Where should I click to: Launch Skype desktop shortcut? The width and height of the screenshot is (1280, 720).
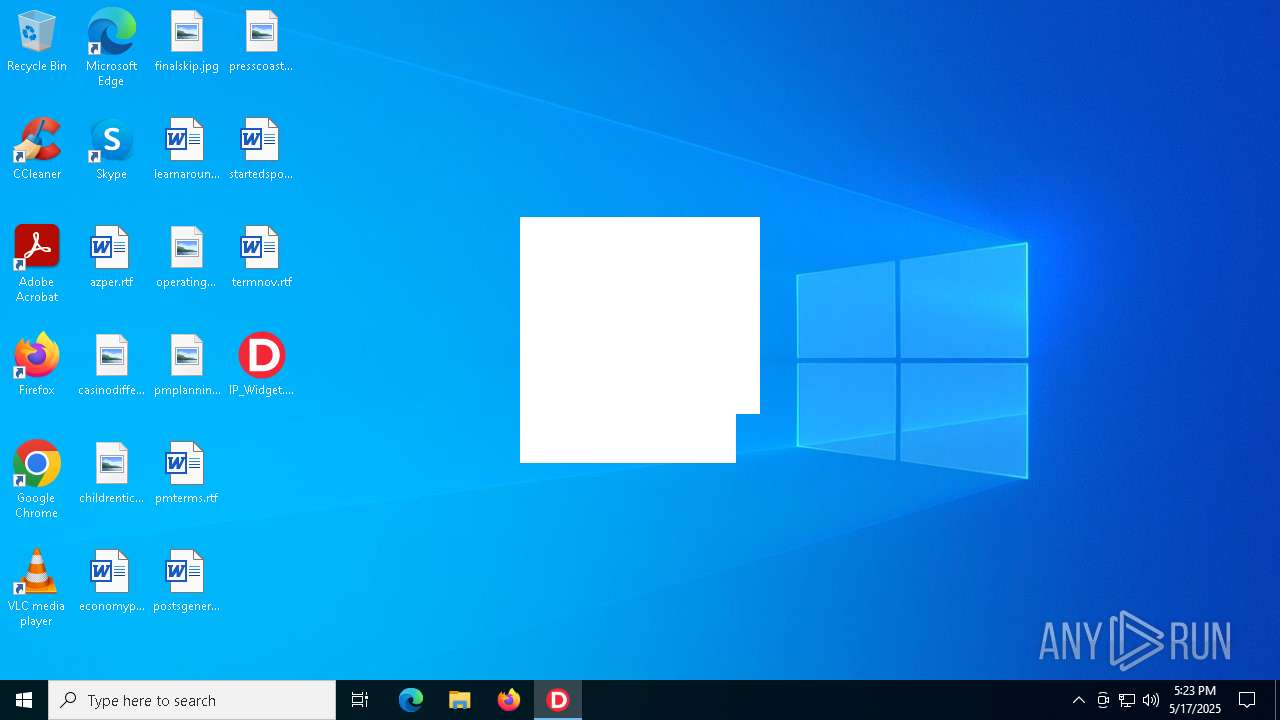point(111,150)
